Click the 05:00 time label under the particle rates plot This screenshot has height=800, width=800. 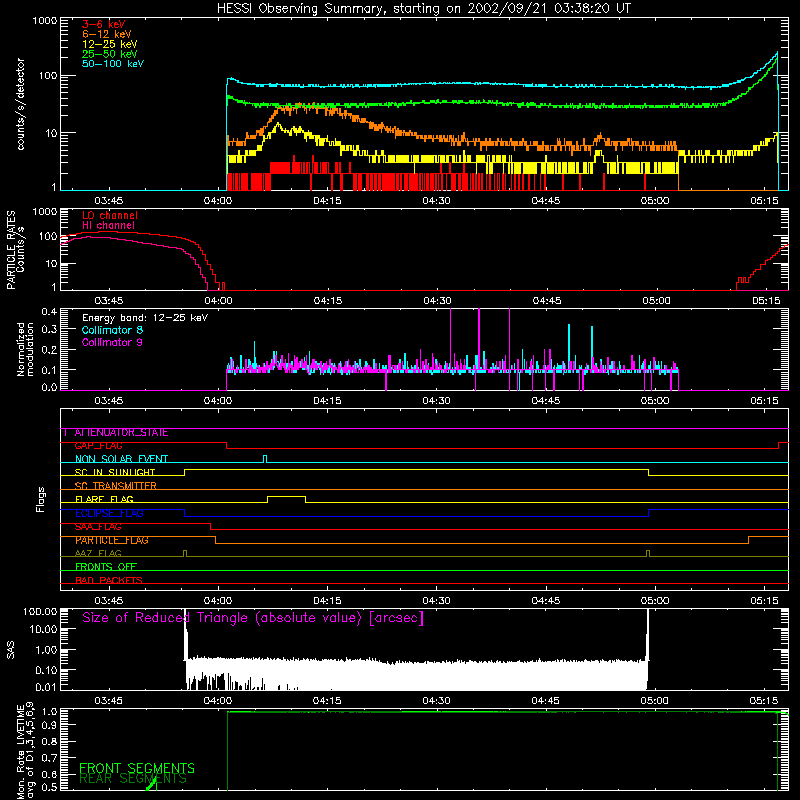pos(656,301)
